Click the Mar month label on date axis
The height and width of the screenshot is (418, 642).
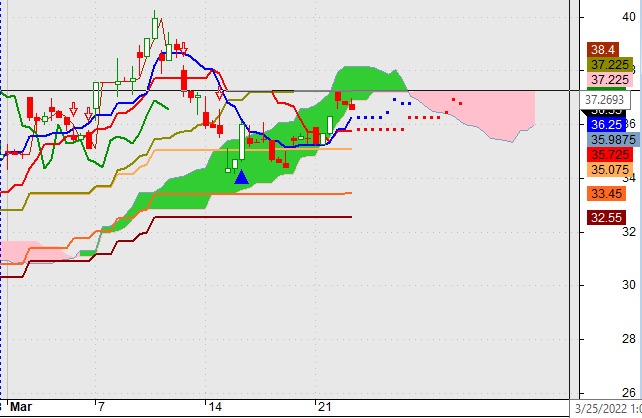coord(21,407)
